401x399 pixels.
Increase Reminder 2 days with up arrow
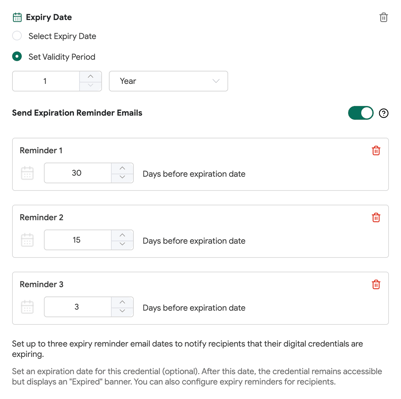tap(122, 235)
